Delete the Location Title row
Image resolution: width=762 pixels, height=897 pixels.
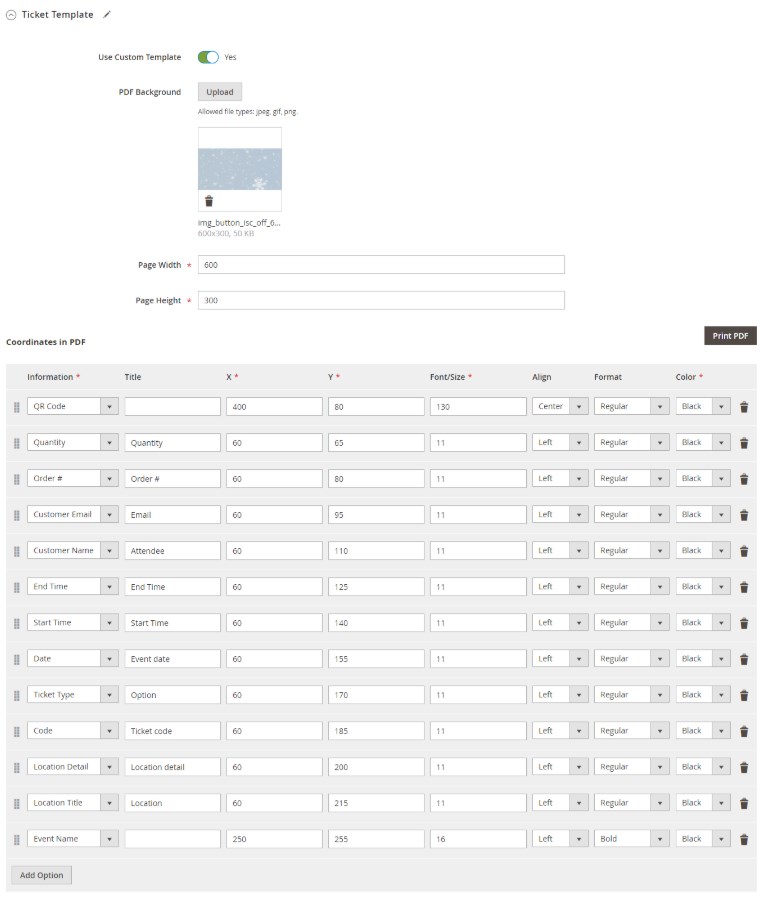pyautogui.click(x=744, y=803)
